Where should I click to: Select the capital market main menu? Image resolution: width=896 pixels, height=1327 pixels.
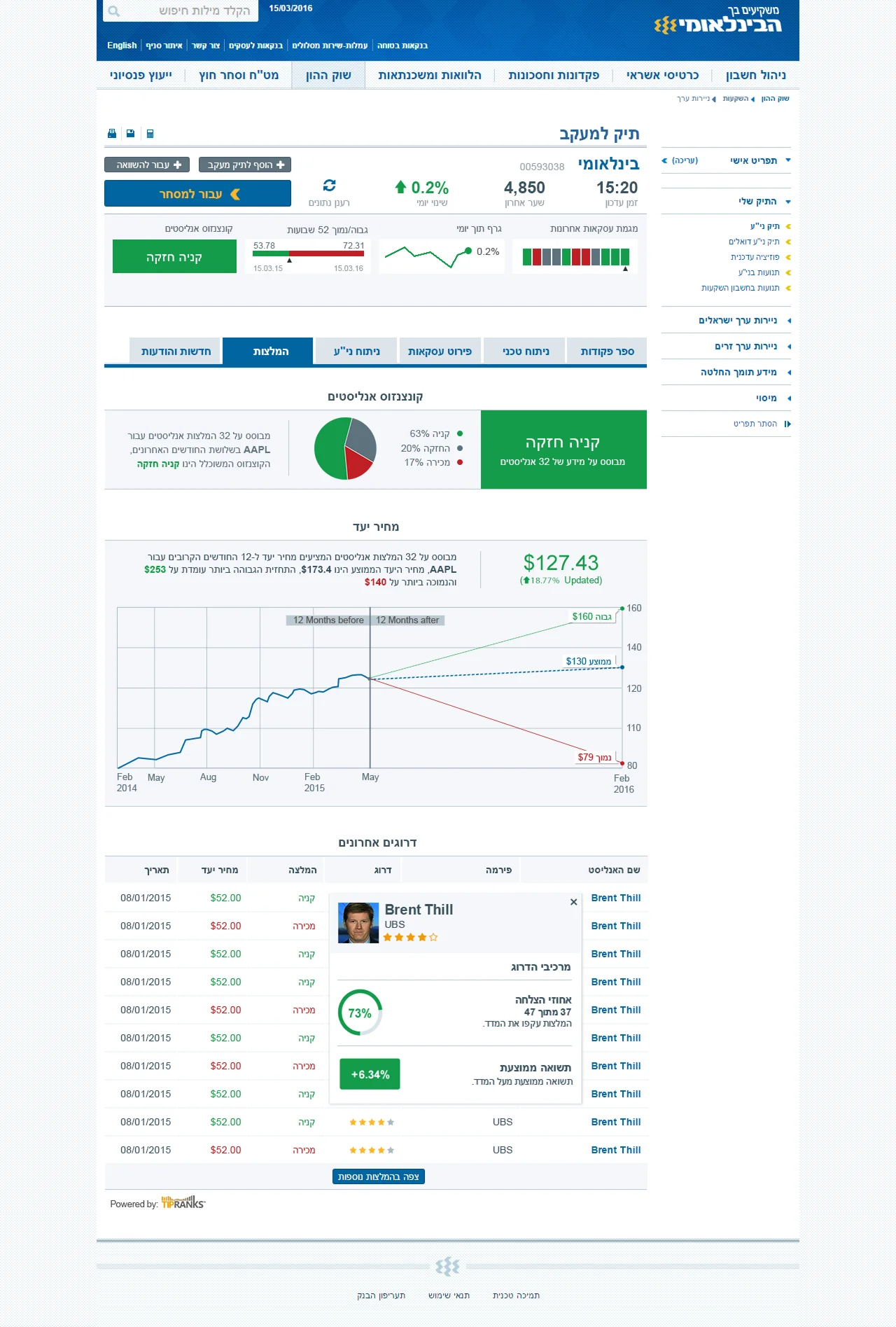point(328,75)
